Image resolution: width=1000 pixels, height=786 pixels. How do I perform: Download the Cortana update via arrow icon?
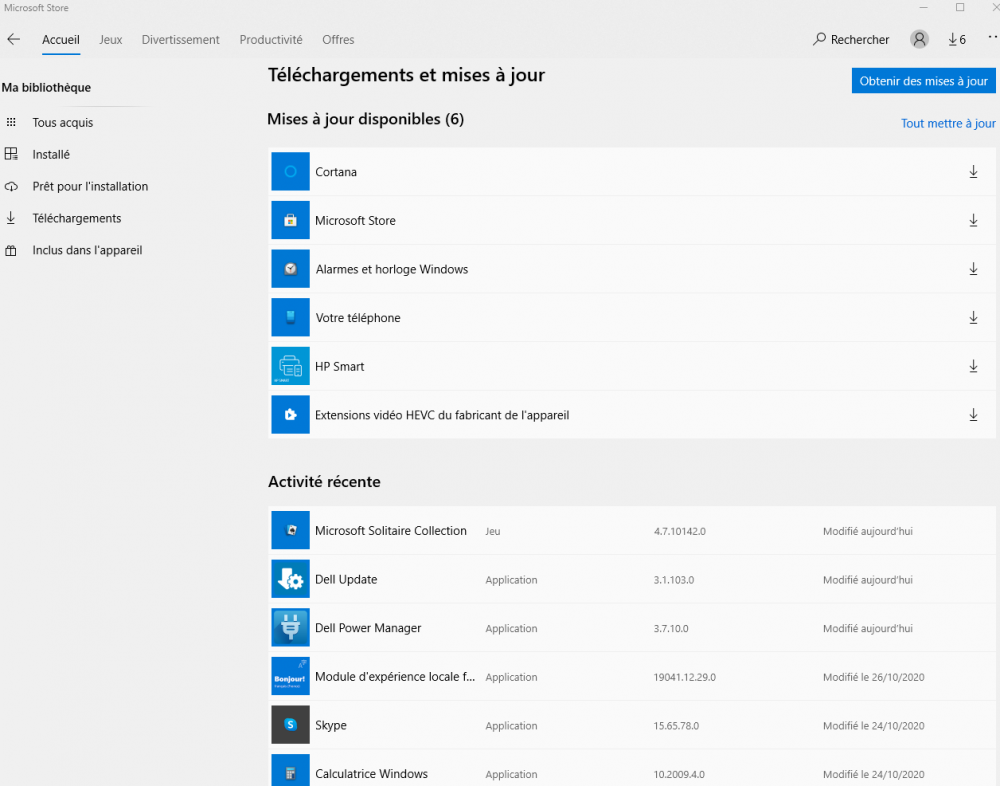click(x=973, y=172)
